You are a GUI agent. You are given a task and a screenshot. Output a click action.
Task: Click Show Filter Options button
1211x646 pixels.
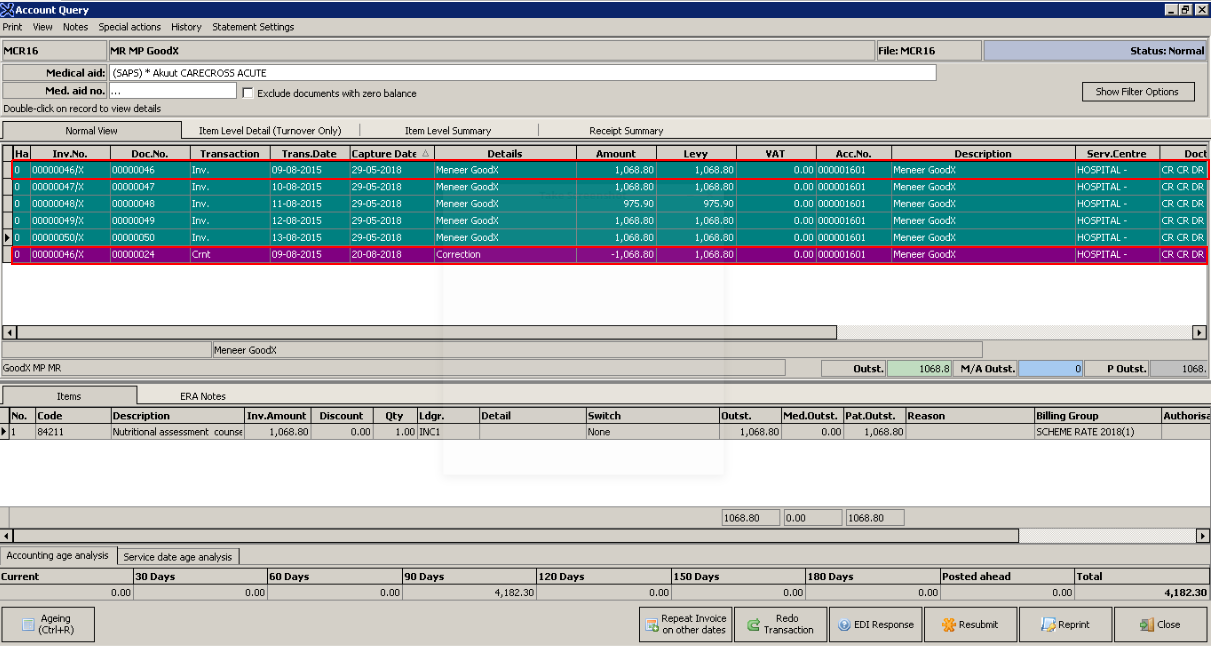tap(1137, 92)
